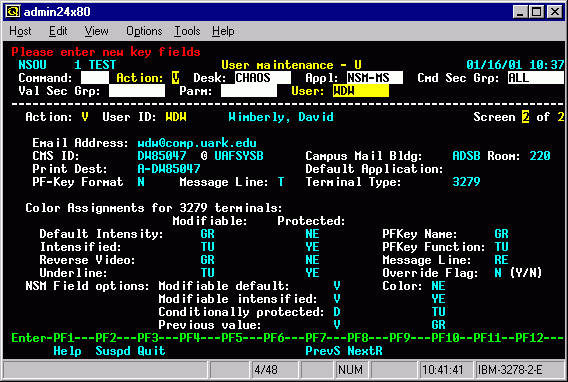Click the Message Line value T
The image size is (568, 382).
click(281, 182)
